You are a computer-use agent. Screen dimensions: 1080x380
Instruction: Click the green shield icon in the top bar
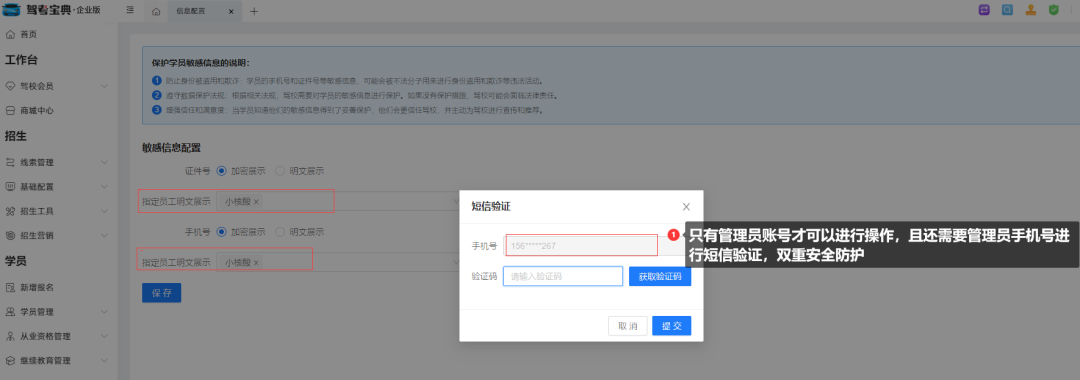(x=1053, y=10)
